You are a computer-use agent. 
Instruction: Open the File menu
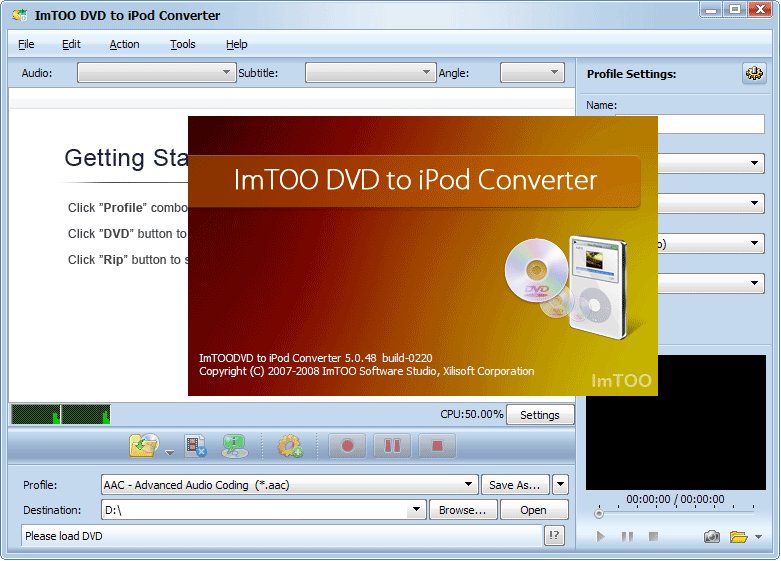[x=26, y=44]
